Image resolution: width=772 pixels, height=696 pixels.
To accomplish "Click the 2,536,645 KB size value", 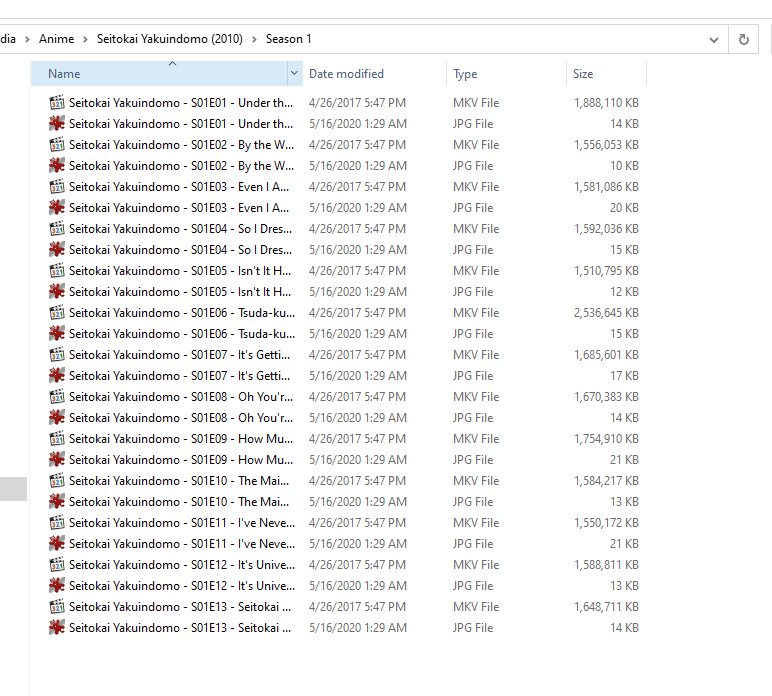I will pyautogui.click(x=606, y=313).
